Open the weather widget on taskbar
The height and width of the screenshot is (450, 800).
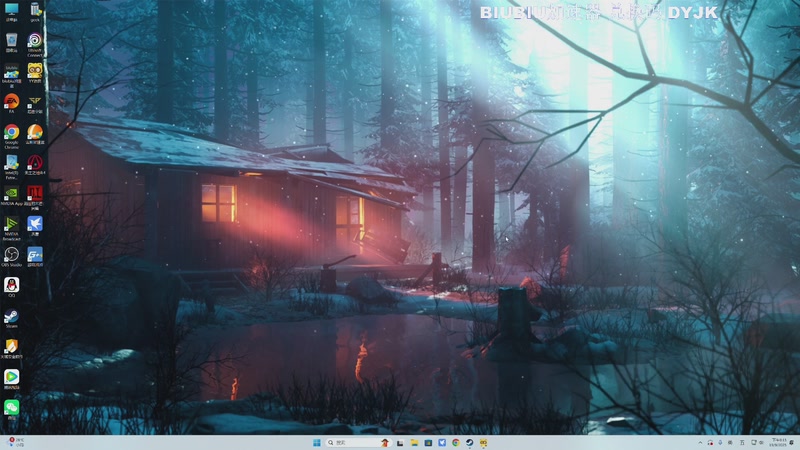click(15, 442)
